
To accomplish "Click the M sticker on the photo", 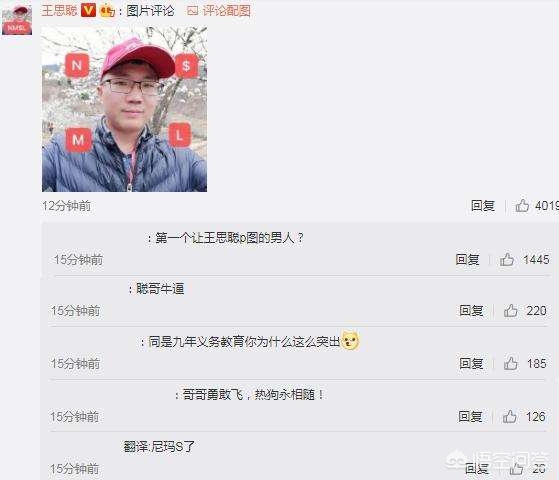I will point(78,140).
